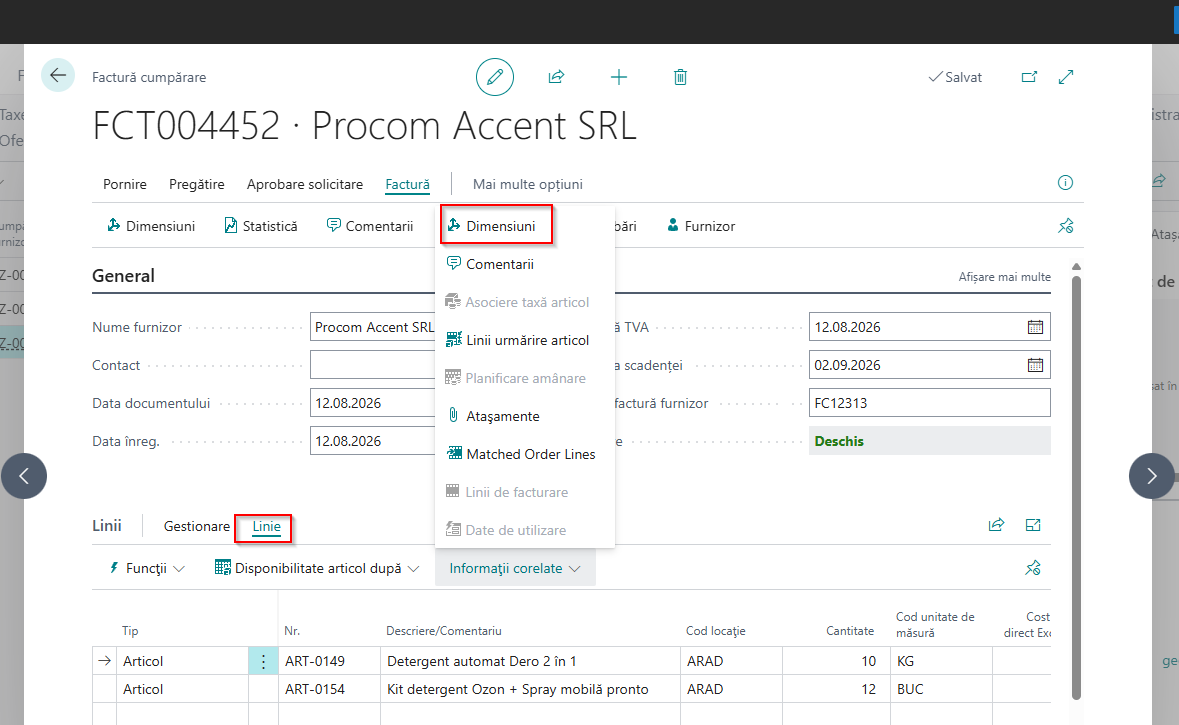This screenshot has height=725, width=1179.
Task: Open Statistică action
Action: click(x=261, y=226)
